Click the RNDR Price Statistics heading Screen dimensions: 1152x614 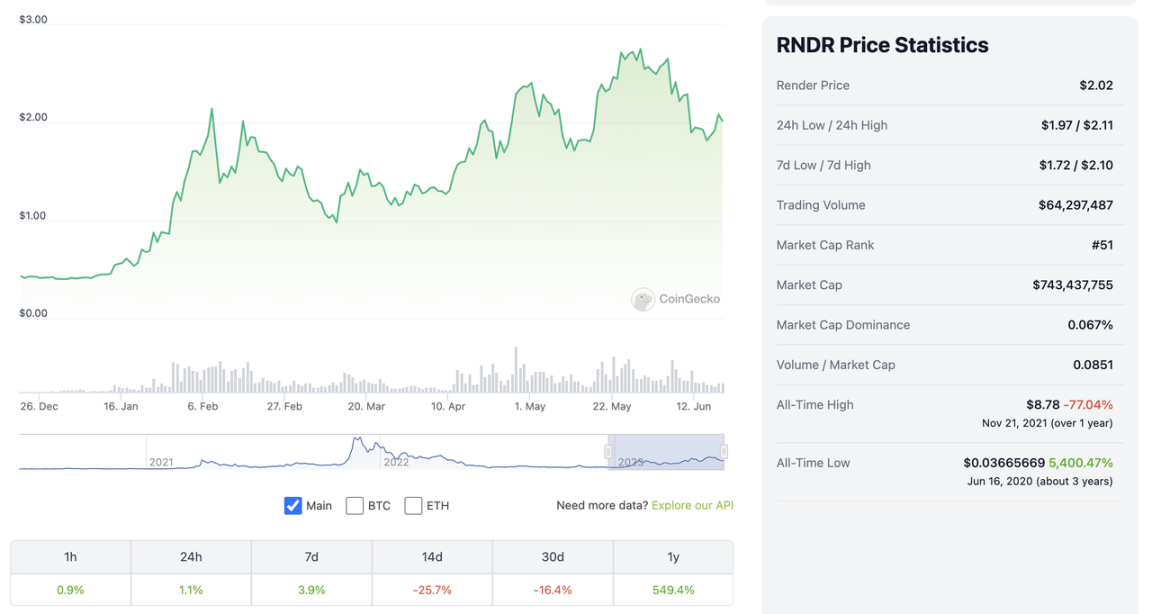(882, 45)
